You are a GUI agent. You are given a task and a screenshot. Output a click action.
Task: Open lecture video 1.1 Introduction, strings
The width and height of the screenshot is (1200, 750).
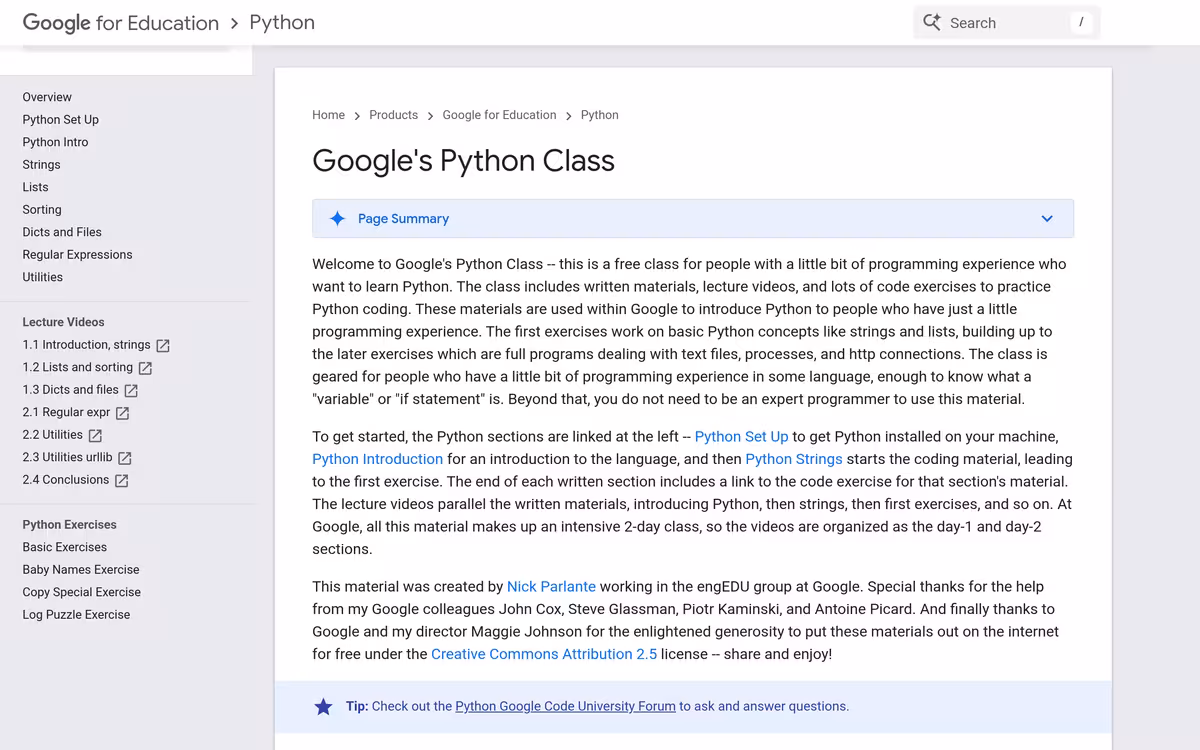pyautogui.click(x=86, y=344)
